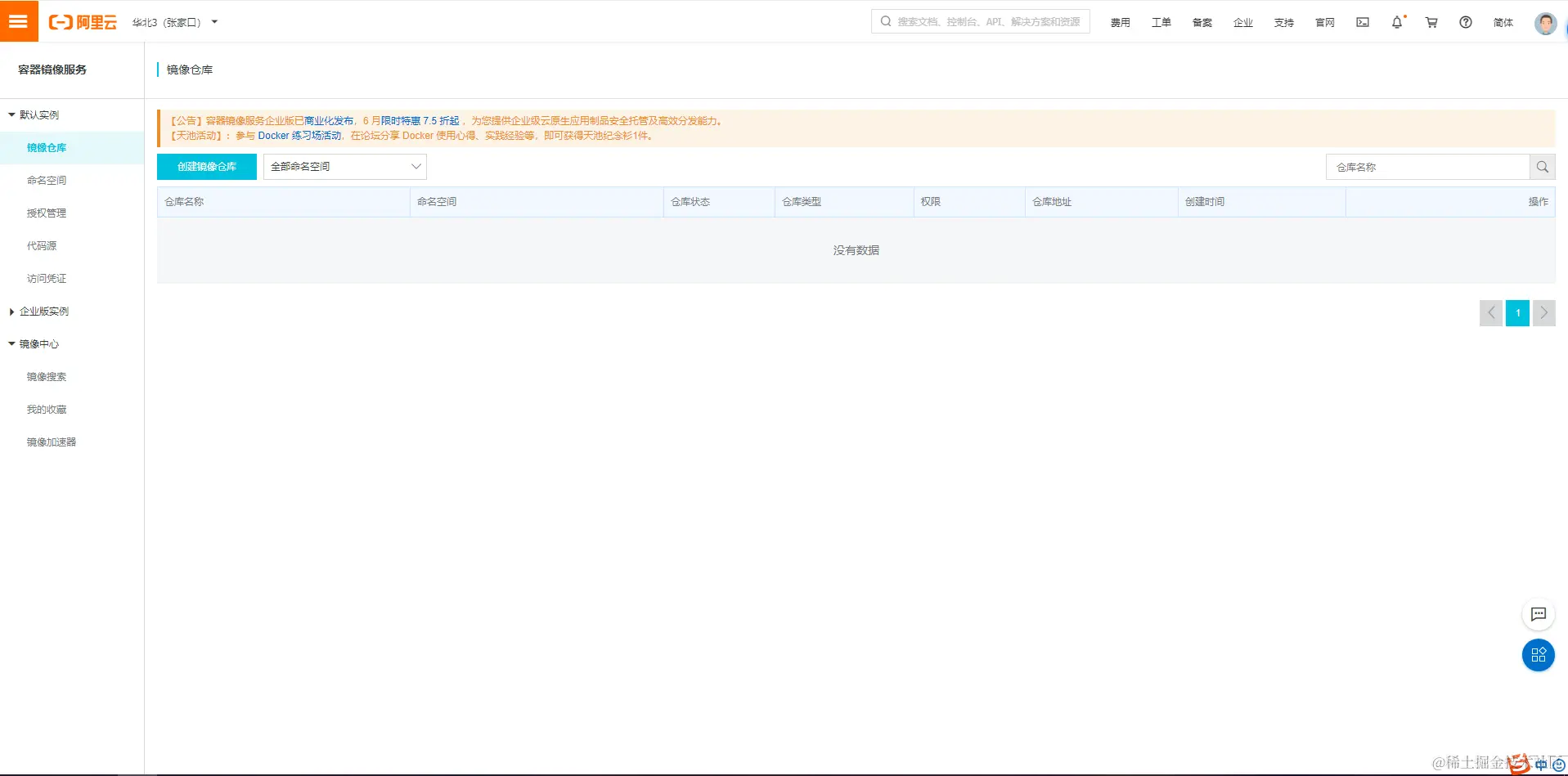Viewport: 1568px width, 776px height.
Task: Select 访问凭证 in the sidebar
Action: [x=47, y=278]
